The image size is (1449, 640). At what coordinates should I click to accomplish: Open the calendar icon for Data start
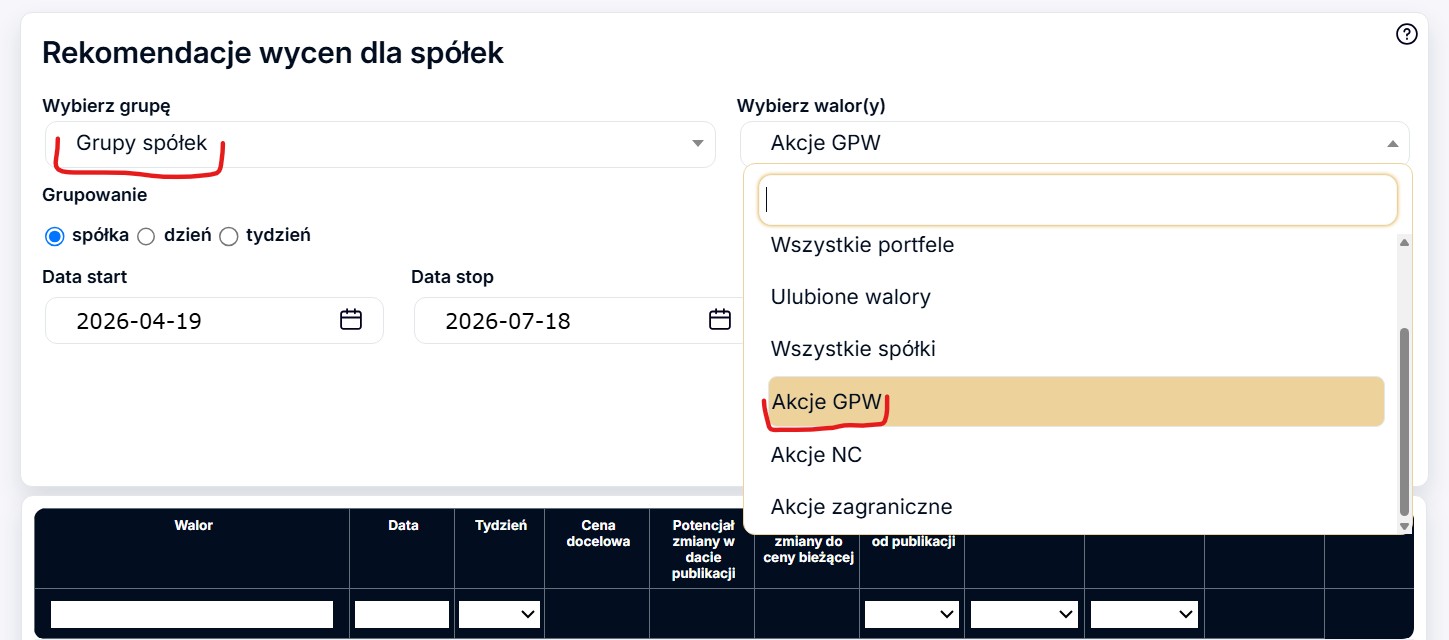tap(350, 320)
